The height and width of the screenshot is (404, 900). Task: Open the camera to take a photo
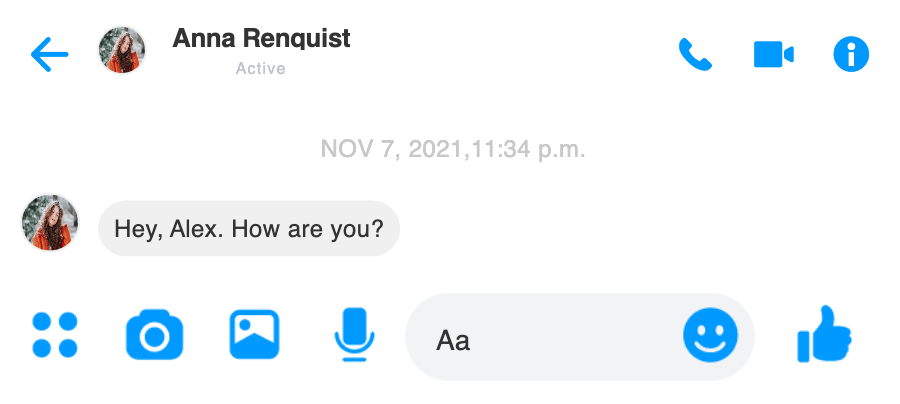coord(155,335)
